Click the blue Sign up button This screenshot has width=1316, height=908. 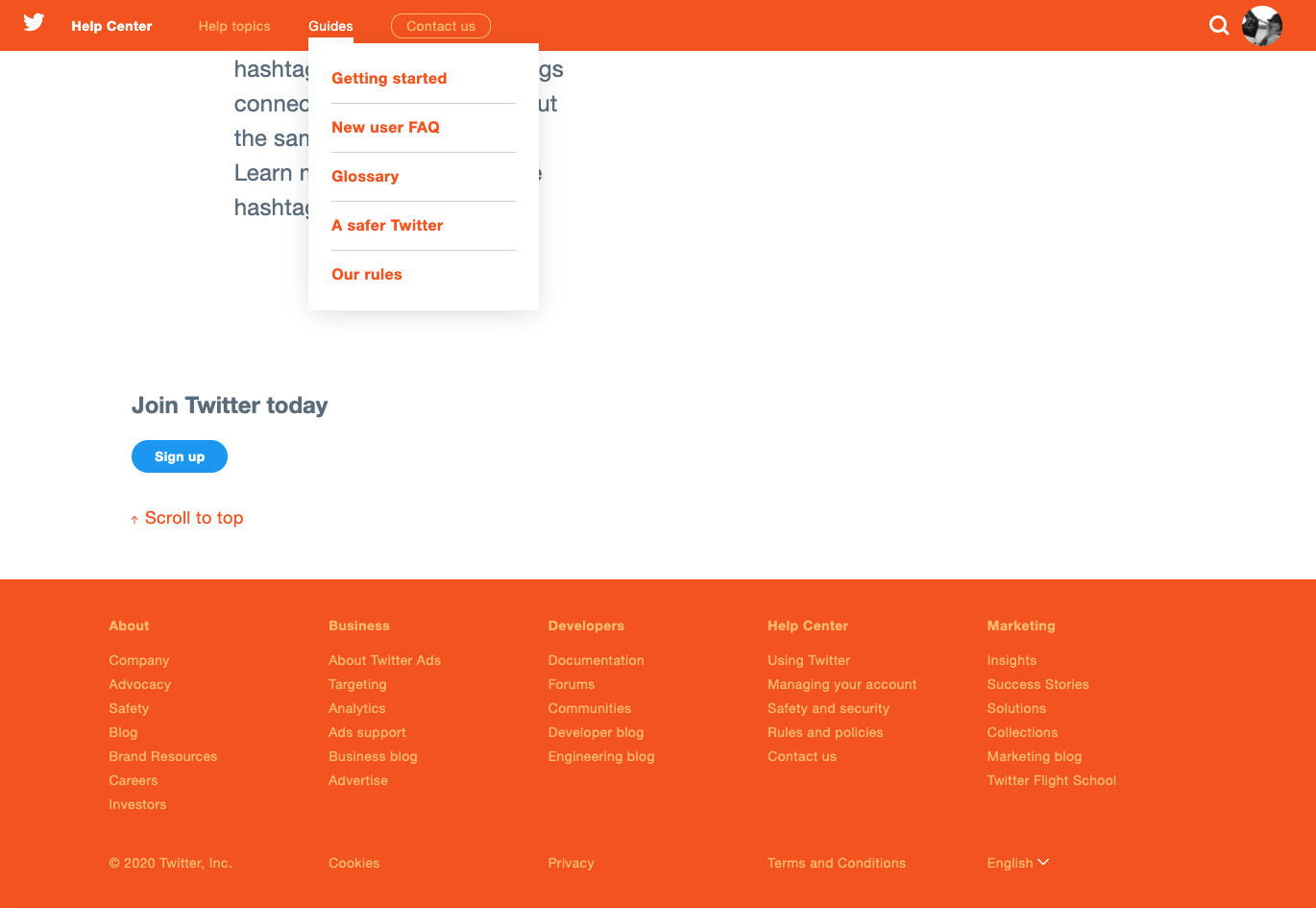pos(180,456)
